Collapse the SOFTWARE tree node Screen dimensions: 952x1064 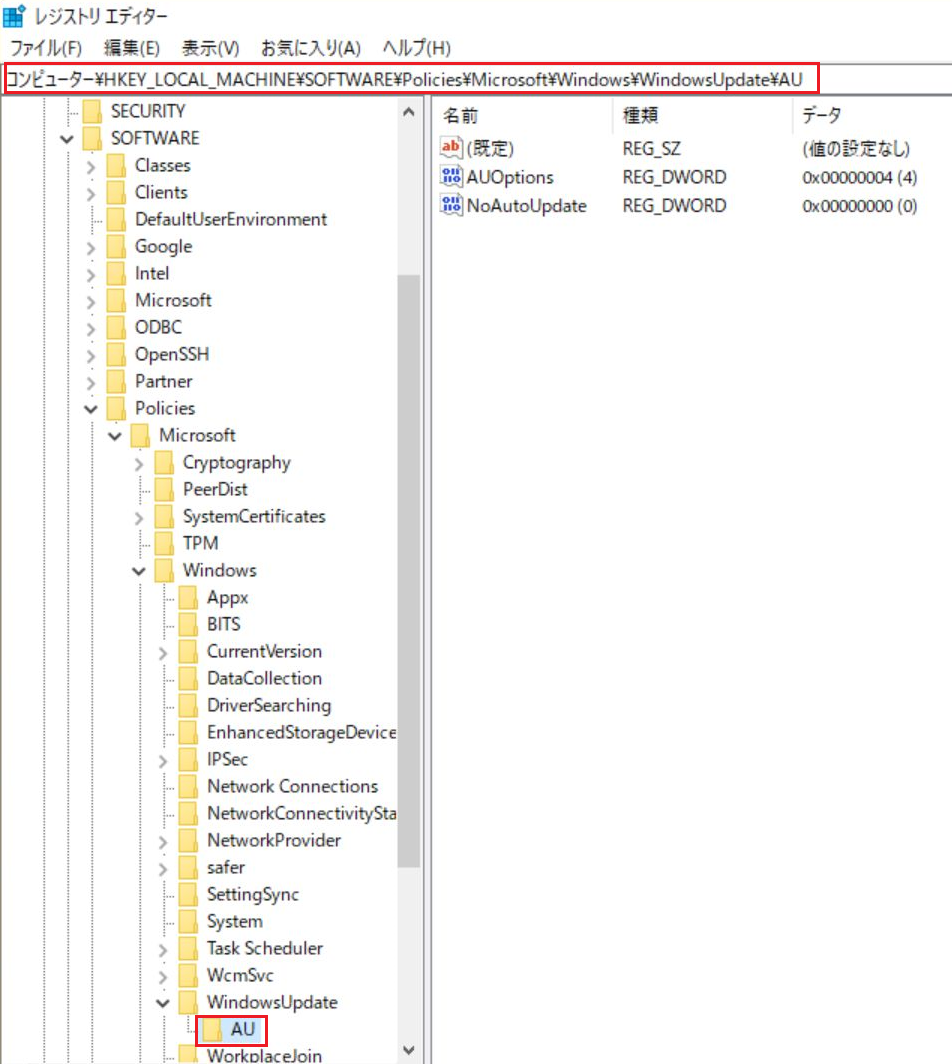[66, 139]
